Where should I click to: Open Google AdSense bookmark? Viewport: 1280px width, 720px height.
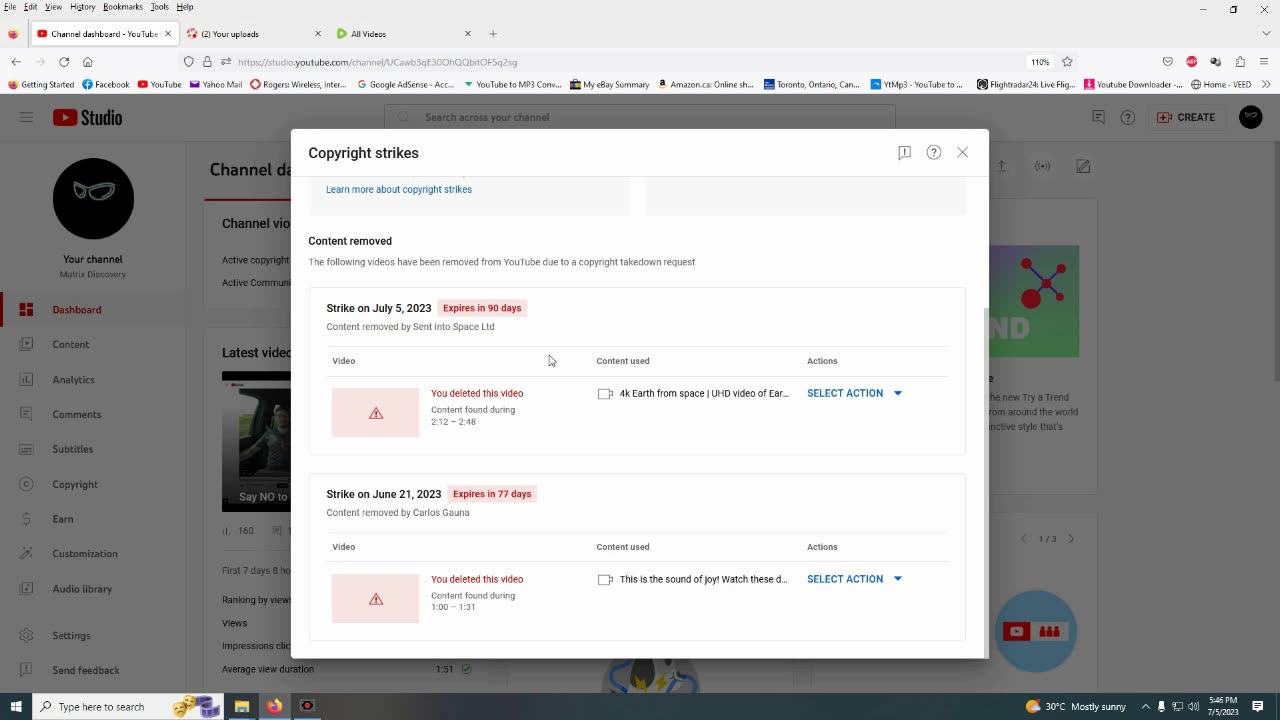click(405, 85)
